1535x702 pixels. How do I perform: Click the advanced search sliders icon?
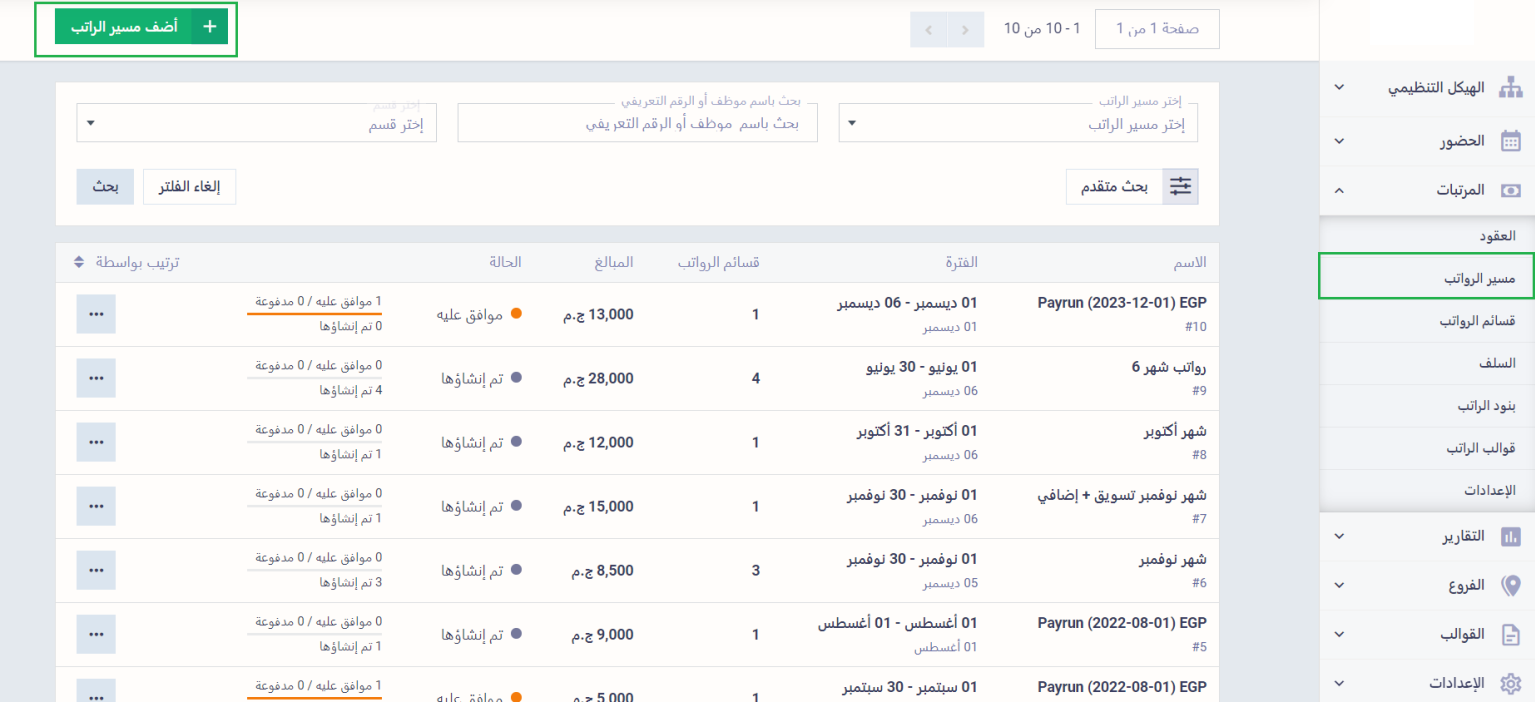pos(1181,186)
